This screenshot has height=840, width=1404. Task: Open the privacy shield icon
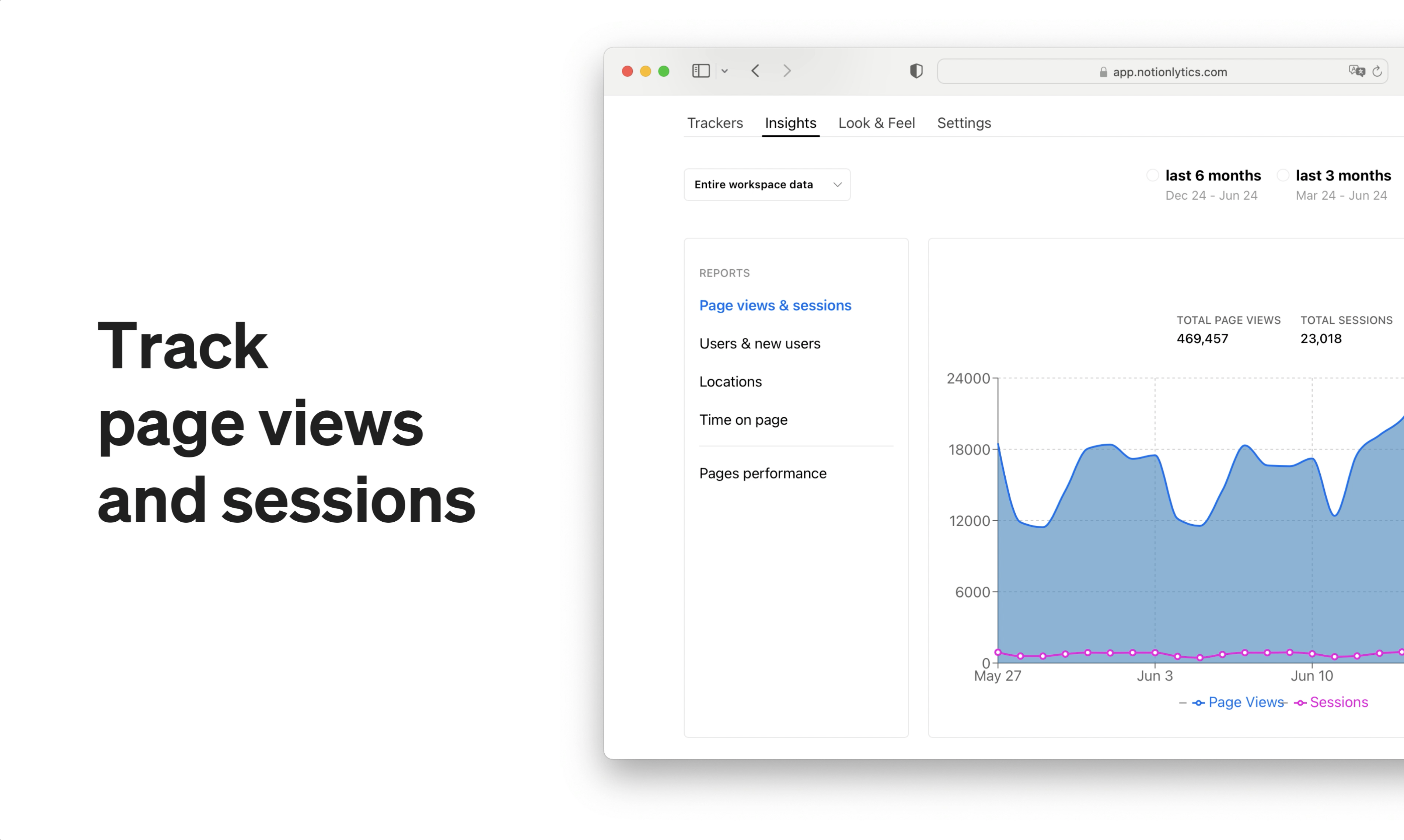click(916, 71)
